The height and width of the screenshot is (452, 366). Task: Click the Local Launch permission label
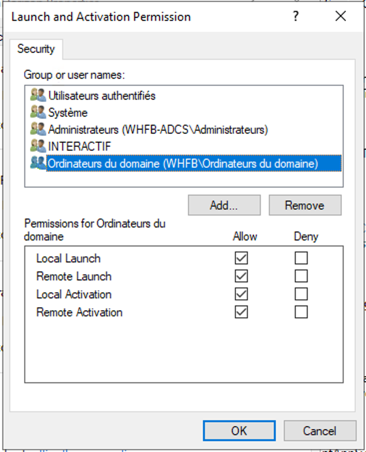point(68,258)
